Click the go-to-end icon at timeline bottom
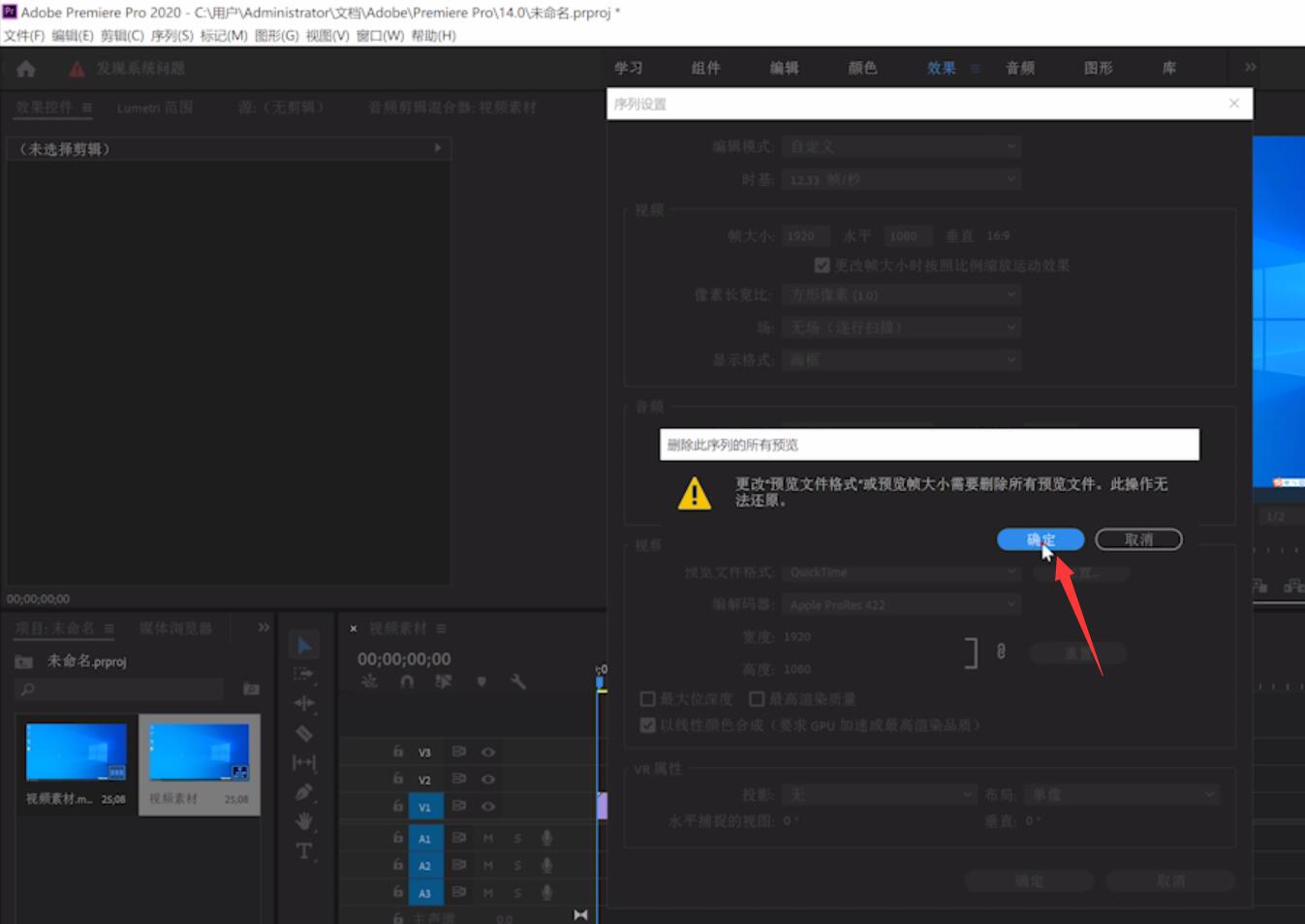Screen dimensions: 1305x924 click(x=580, y=914)
